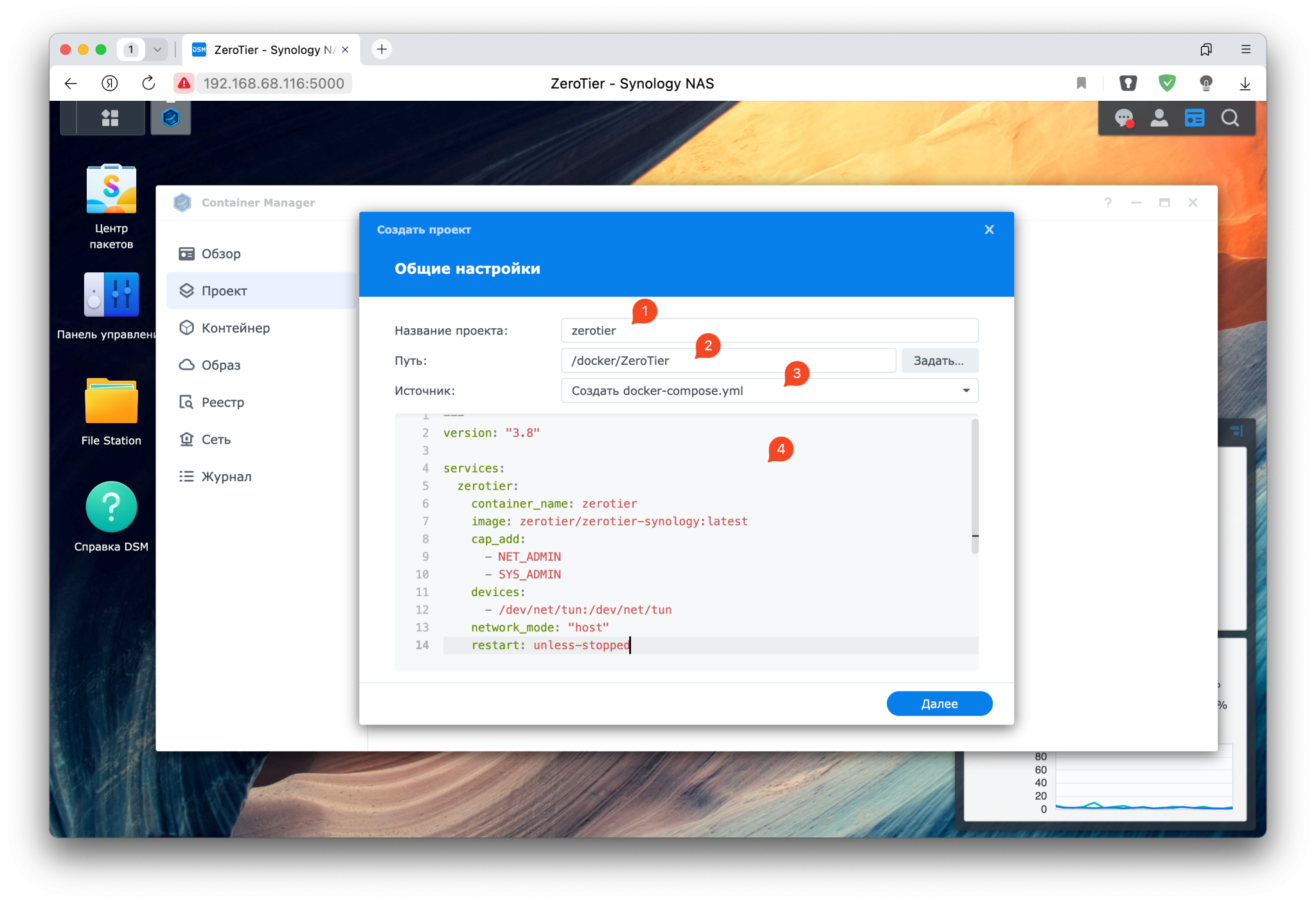Click 'image: zerotier/zerotier-synology:latest' line
This screenshot has width=1316, height=903.
[609, 522]
